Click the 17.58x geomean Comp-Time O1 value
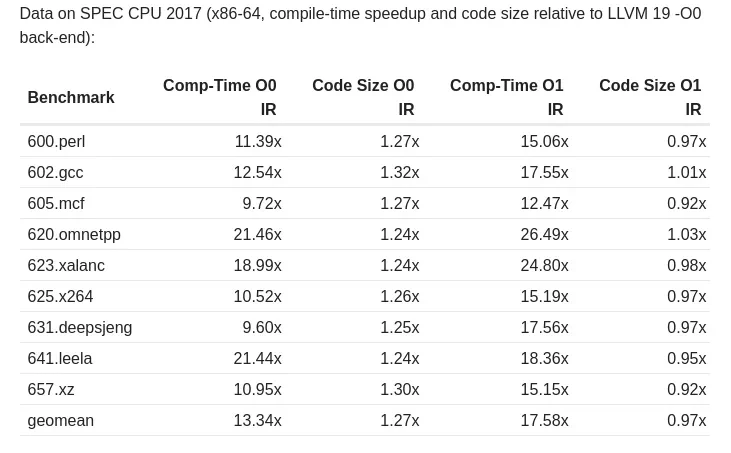Image resolution: width=731 pixels, height=453 pixels. click(544, 421)
